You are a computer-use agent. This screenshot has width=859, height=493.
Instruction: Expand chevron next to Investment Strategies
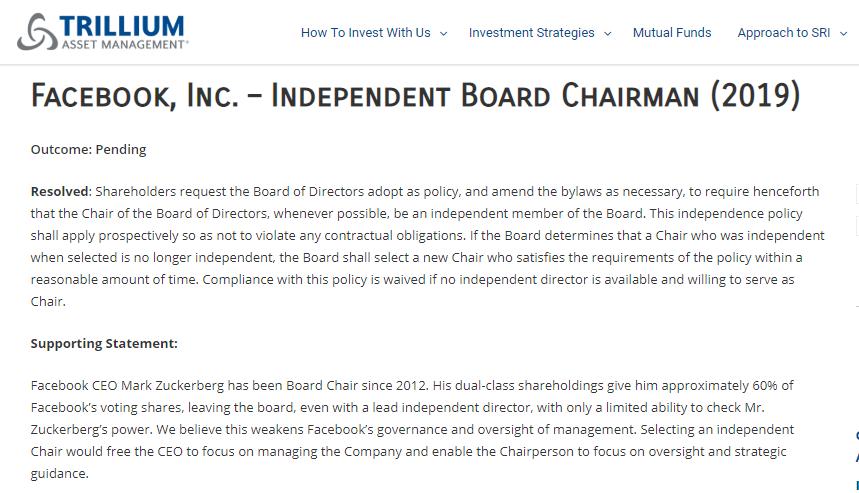(608, 33)
